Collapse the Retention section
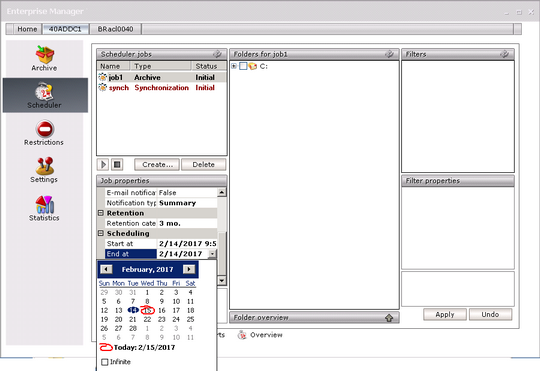 101,213
